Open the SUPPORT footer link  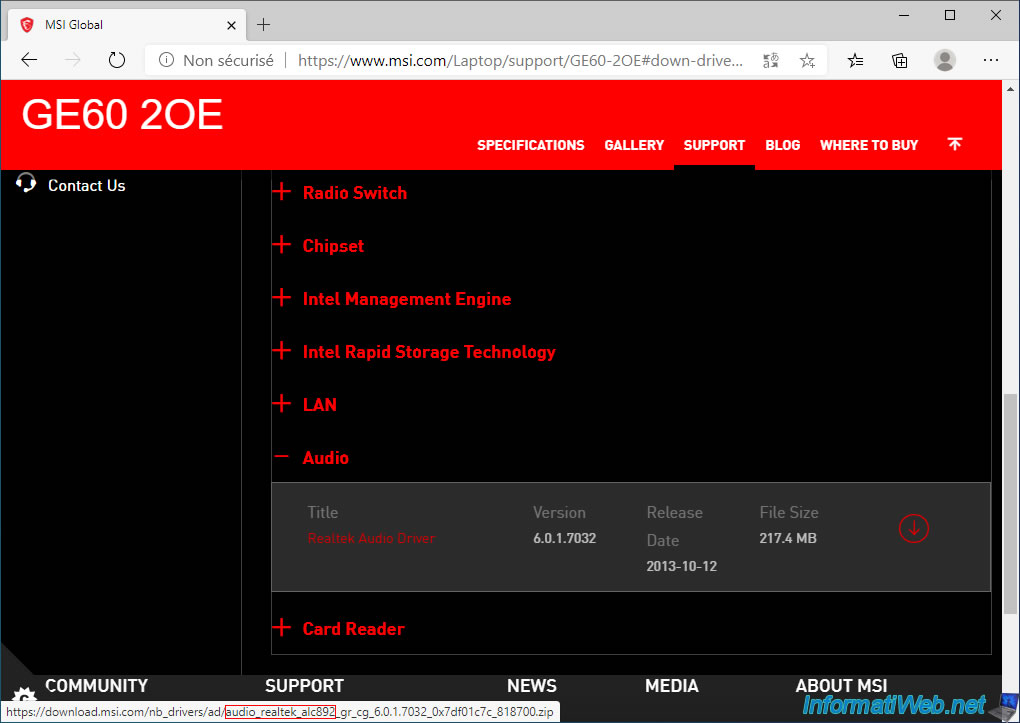[304, 686]
